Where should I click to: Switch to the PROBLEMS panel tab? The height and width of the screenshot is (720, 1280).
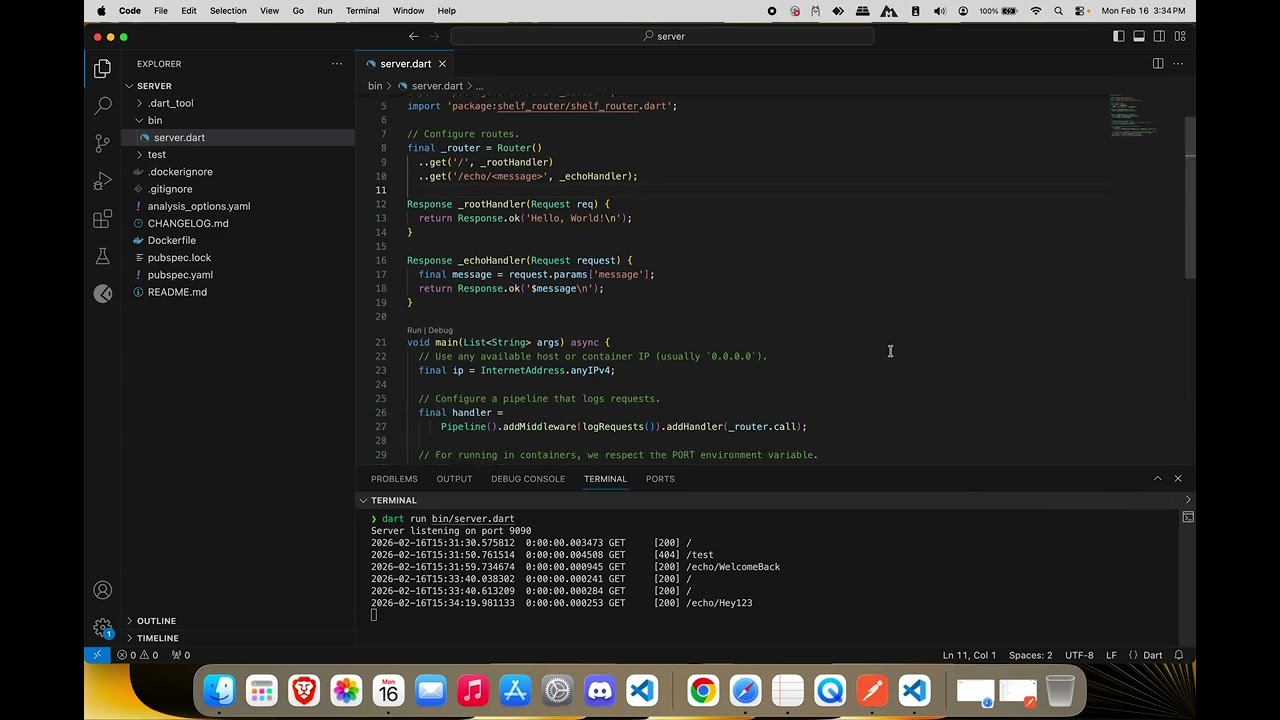(394, 478)
